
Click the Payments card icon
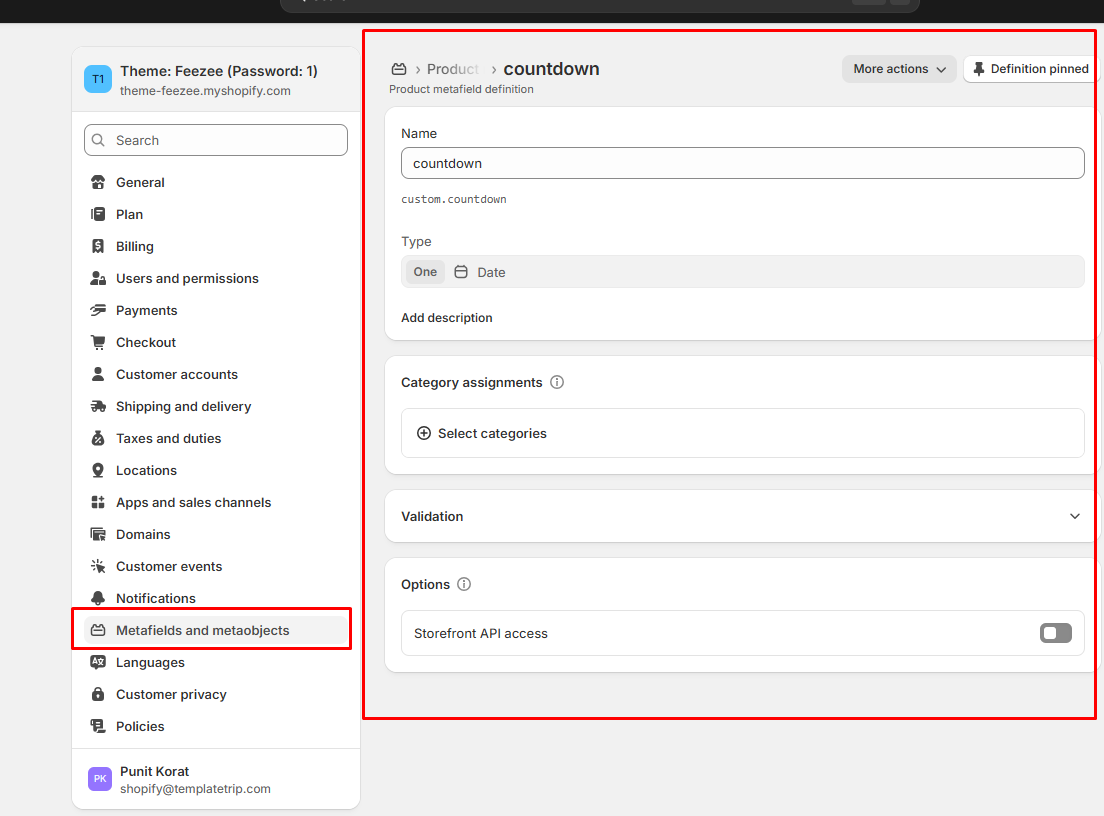click(98, 310)
